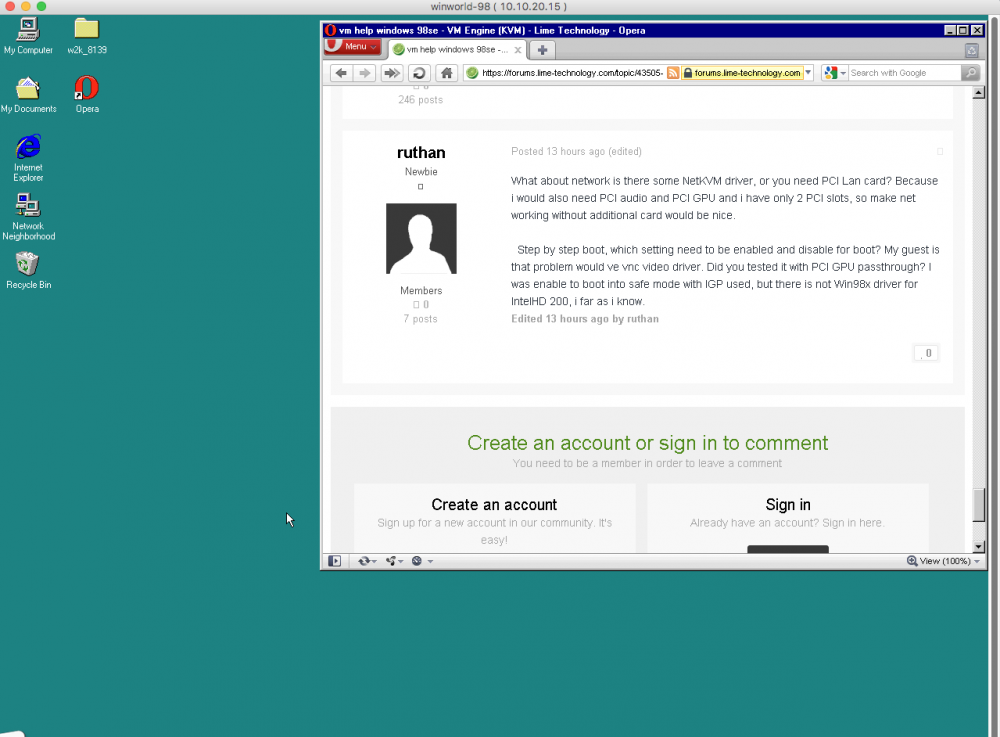Click the post options icon at top right

[x=939, y=151]
